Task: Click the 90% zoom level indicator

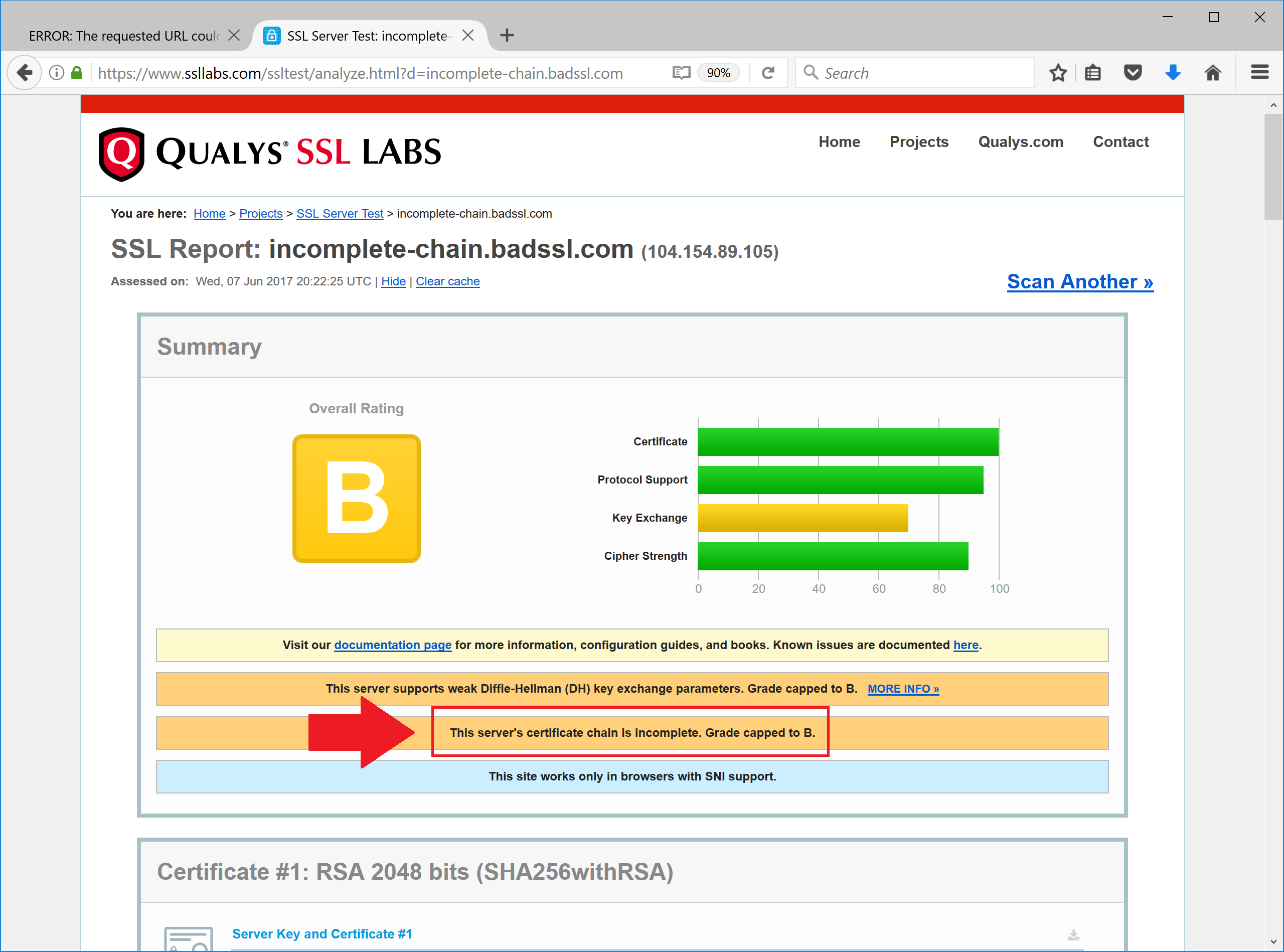Action: [x=718, y=73]
